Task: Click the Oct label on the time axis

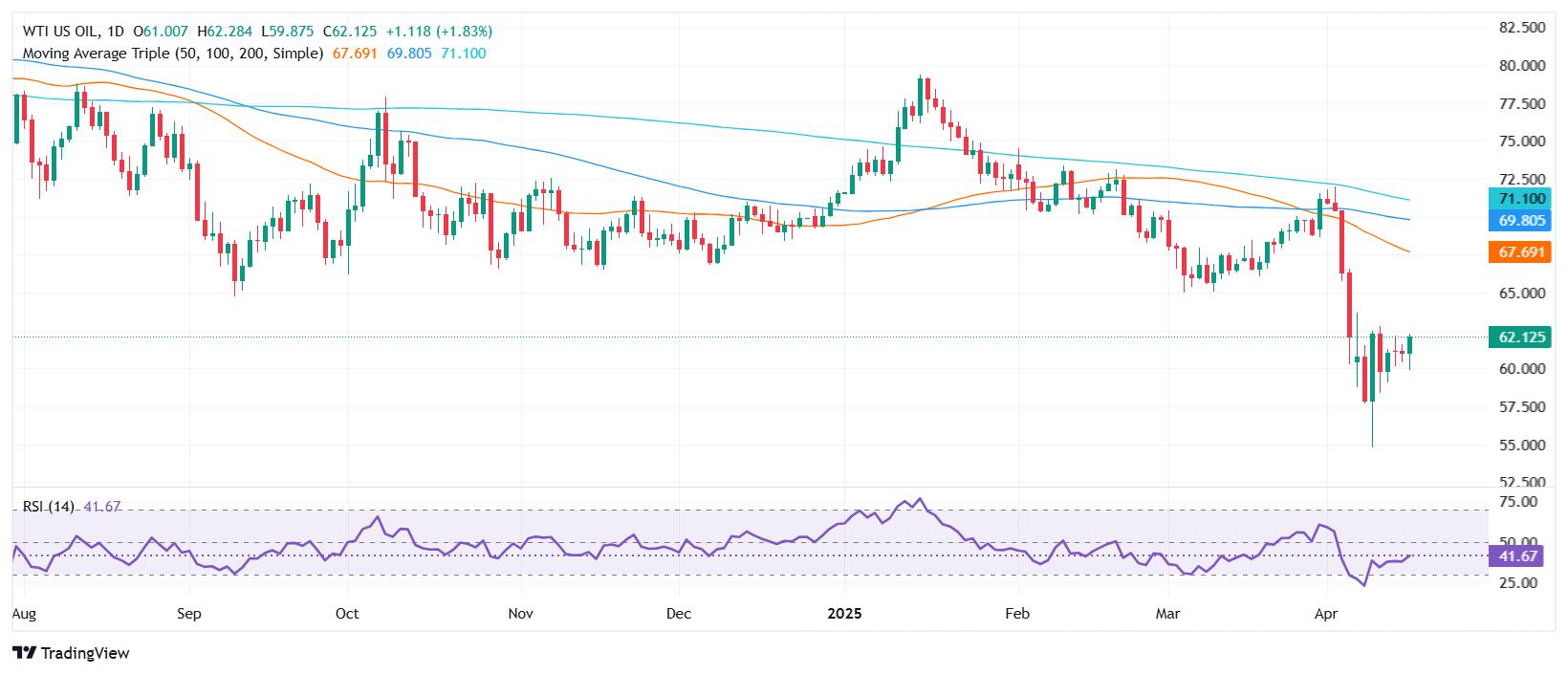Action: tap(347, 613)
